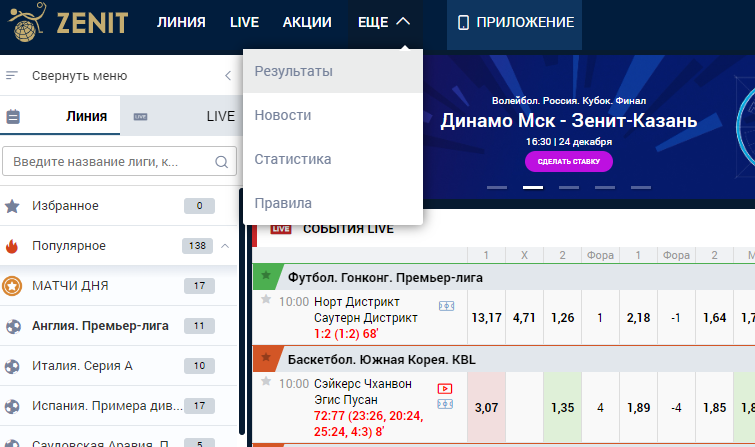755x447 pixels.
Task: Open Избранное favorites section
Action: tap(119, 206)
